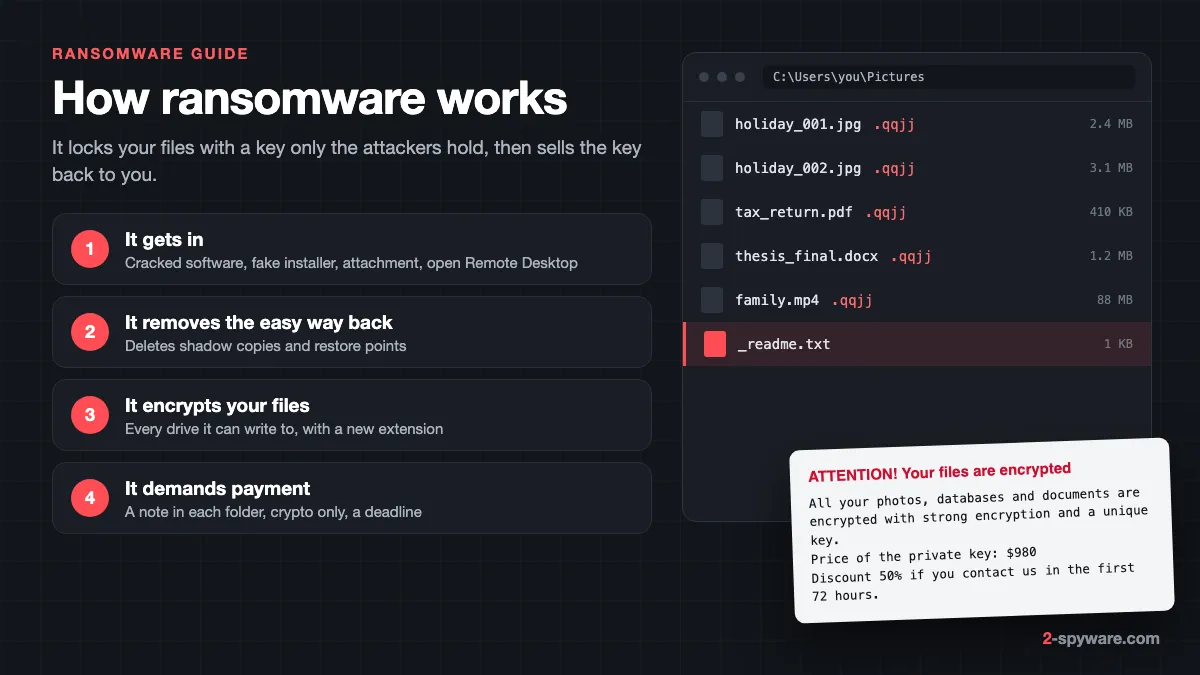The width and height of the screenshot is (1200, 675).
Task: Click the thesis_final.docx file icon
Action: [x=712, y=256]
